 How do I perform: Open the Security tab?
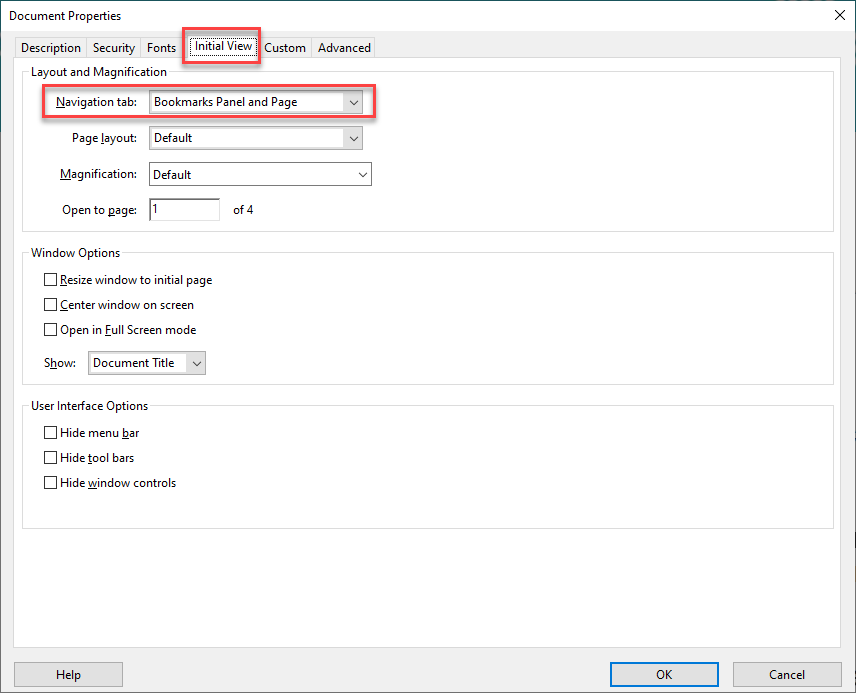113,47
